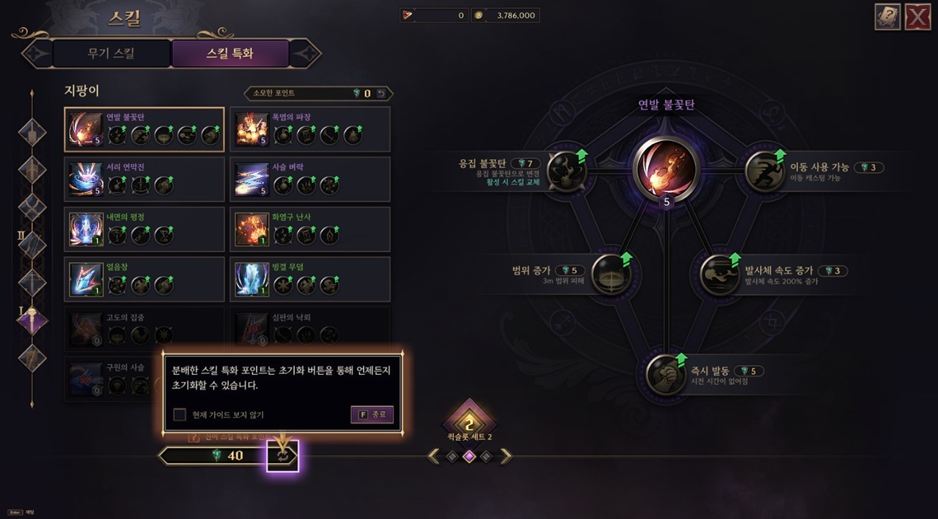Open the help guide book icon
The width and height of the screenshot is (938, 519).
[x=888, y=17]
